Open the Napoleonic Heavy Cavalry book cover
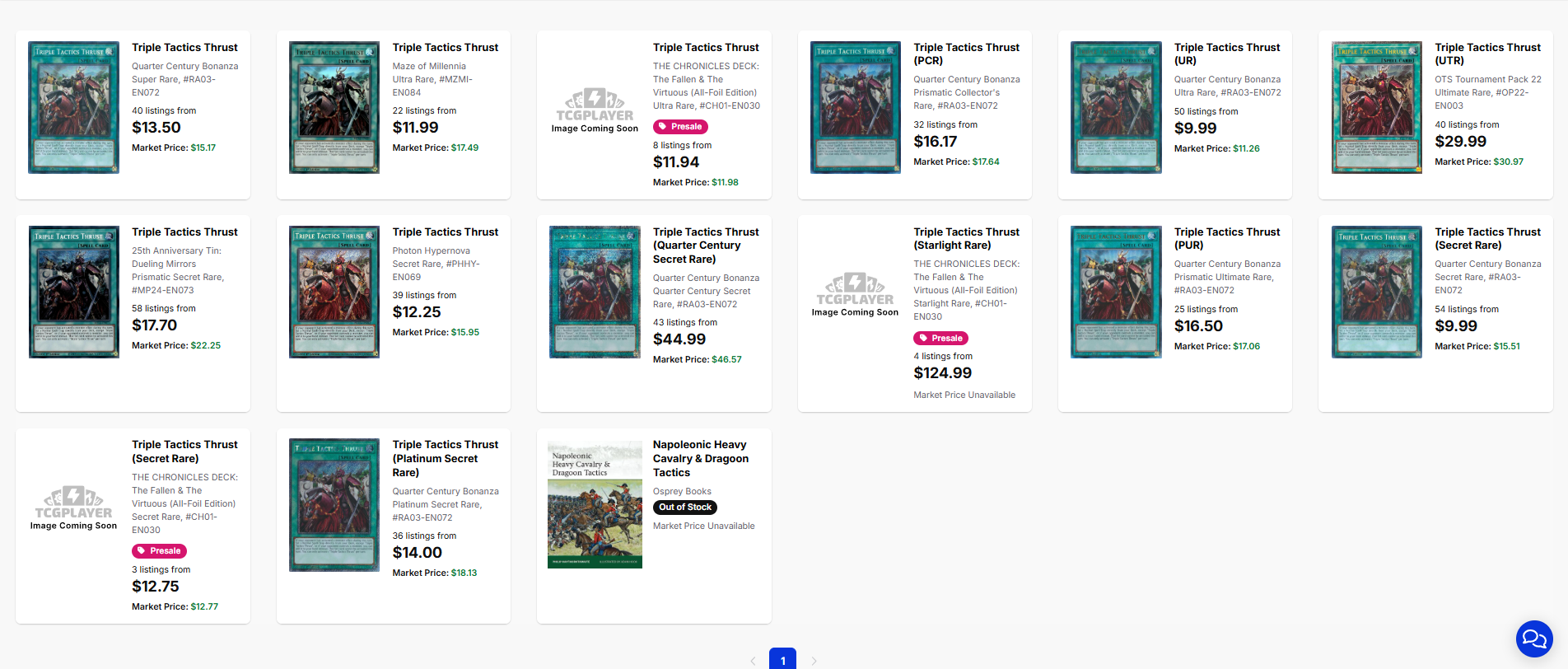 595,504
